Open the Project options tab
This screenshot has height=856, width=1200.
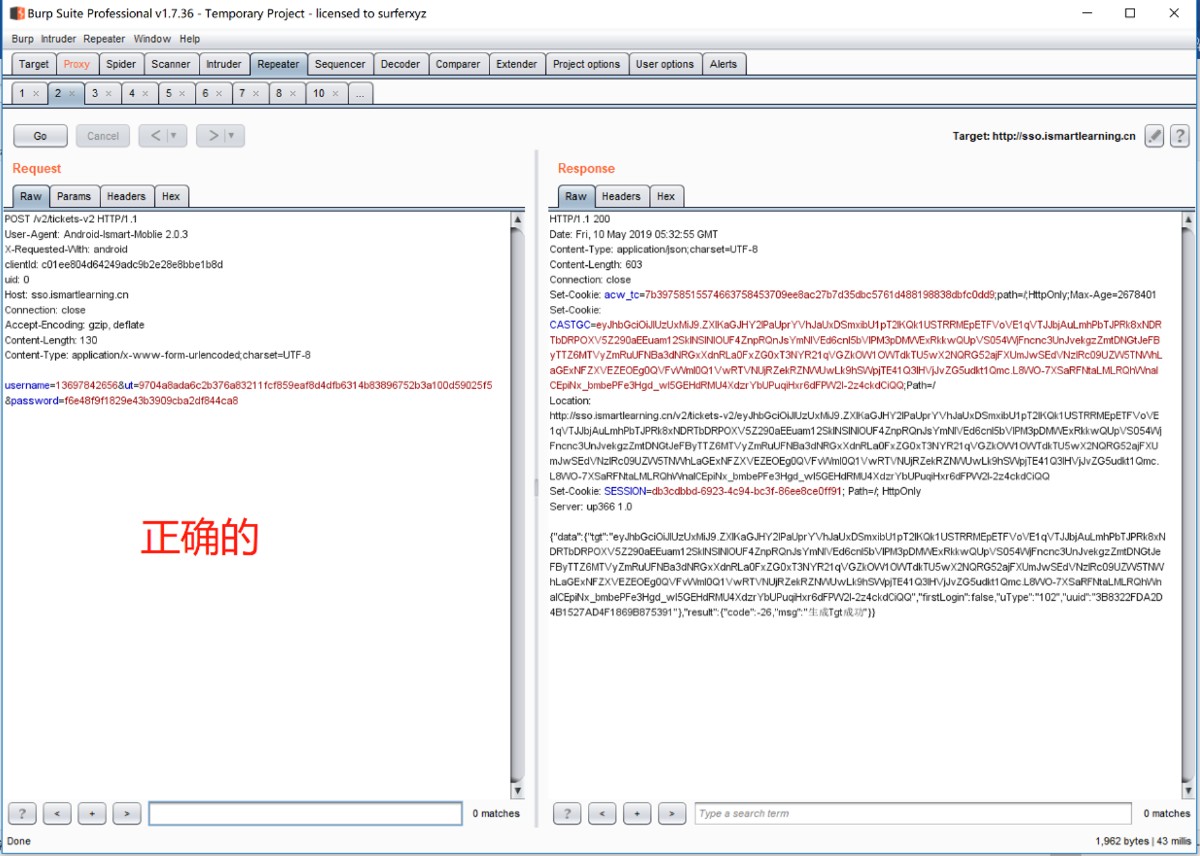click(587, 64)
